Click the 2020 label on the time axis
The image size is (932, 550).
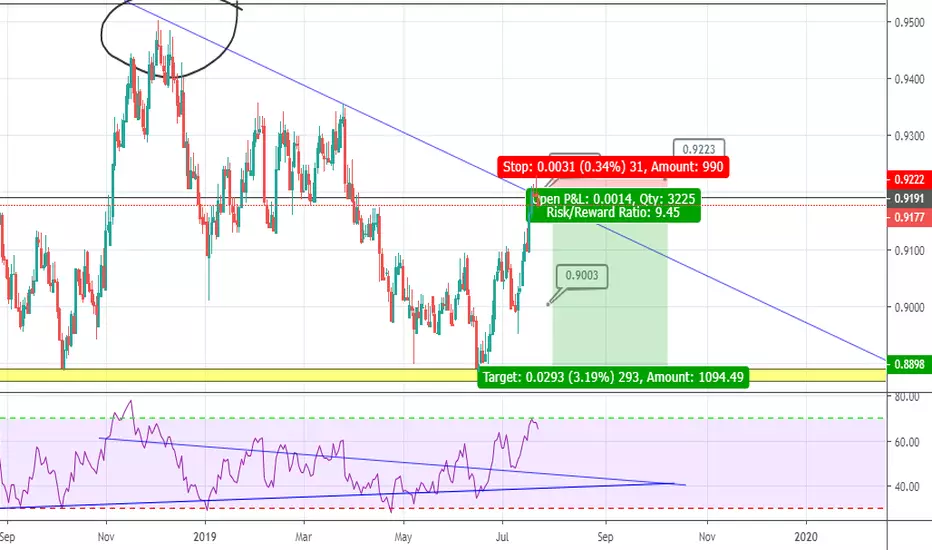[x=805, y=537]
